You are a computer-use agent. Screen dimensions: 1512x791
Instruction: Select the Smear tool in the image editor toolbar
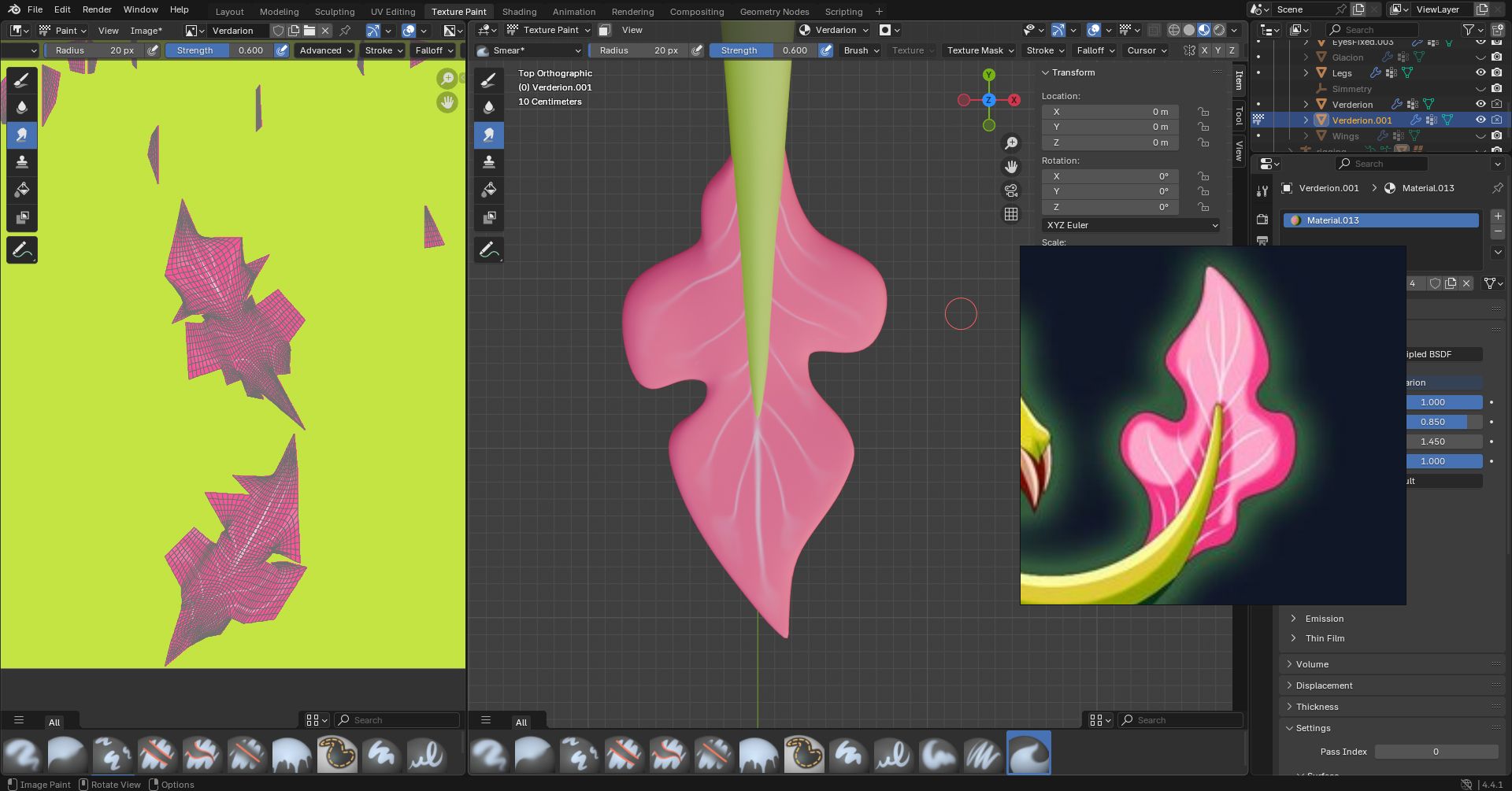click(22, 135)
